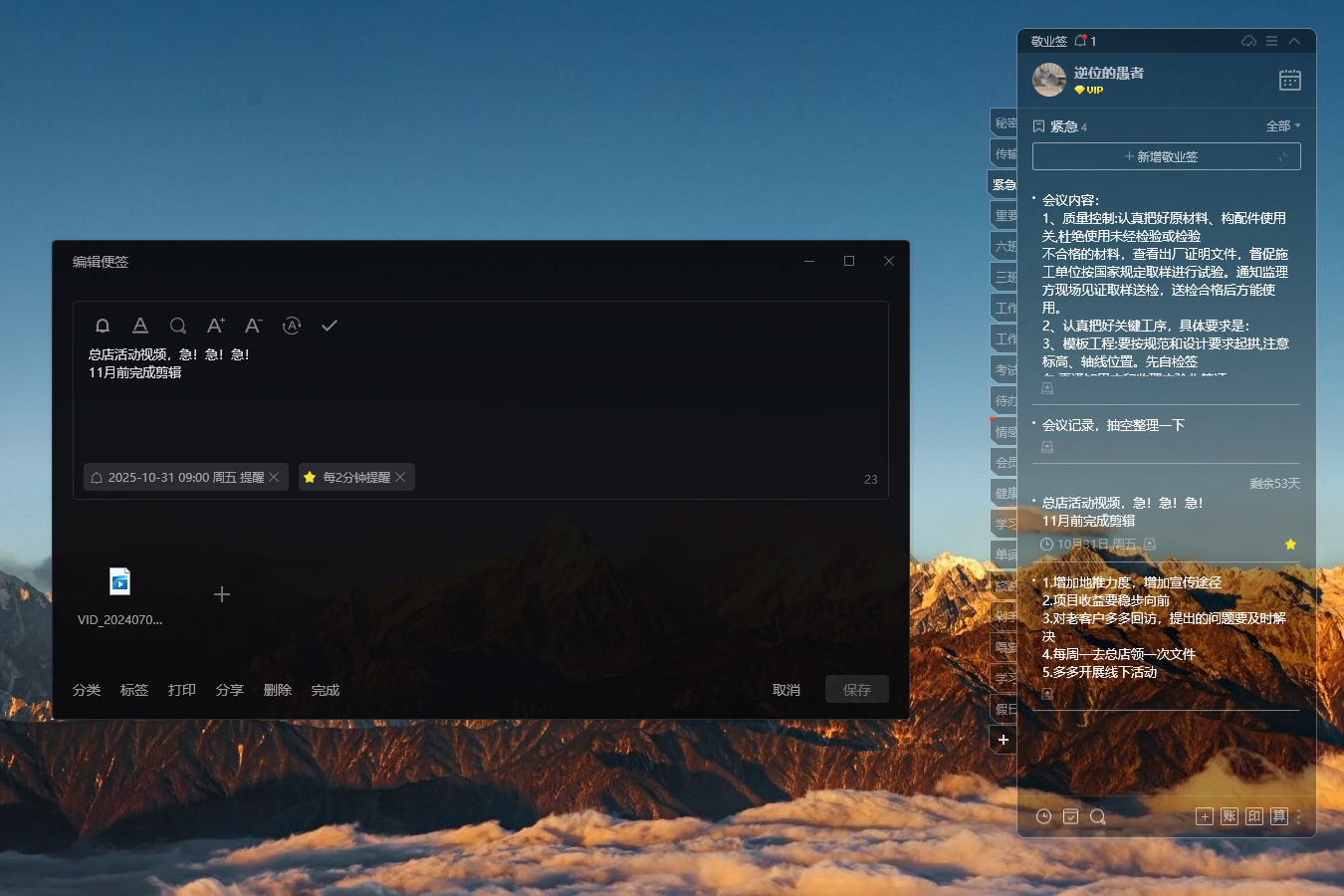This screenshot has height=896, width=1344.
Task: Click the bell reminder icon in editor toolbar
Action: point(103,326)
